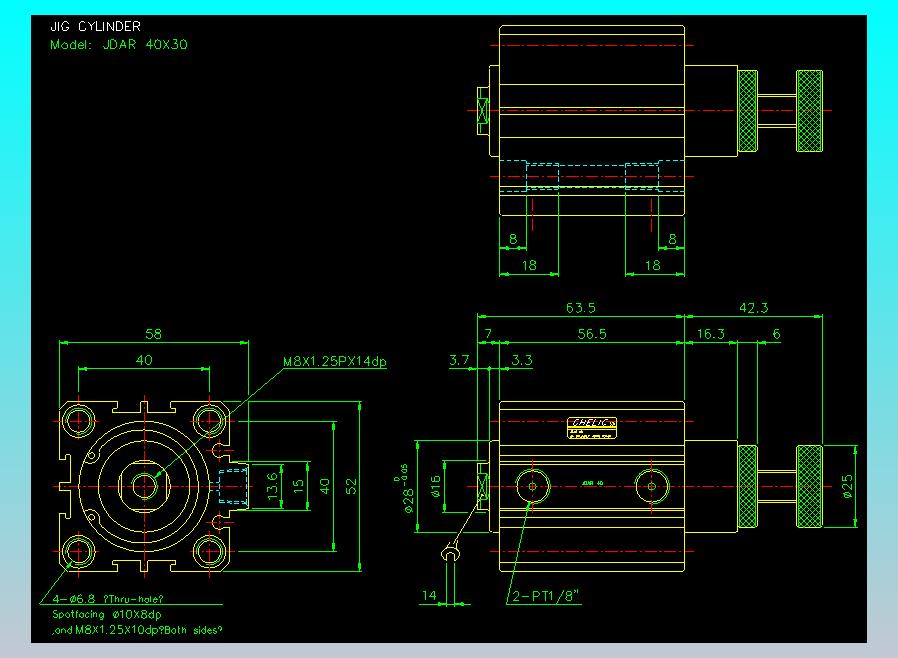Select the 'and M8X1.25X10dp?Both sides?' note line
Image resolution: width=898 pixels, height=658 pixels.
coord(137,630)
